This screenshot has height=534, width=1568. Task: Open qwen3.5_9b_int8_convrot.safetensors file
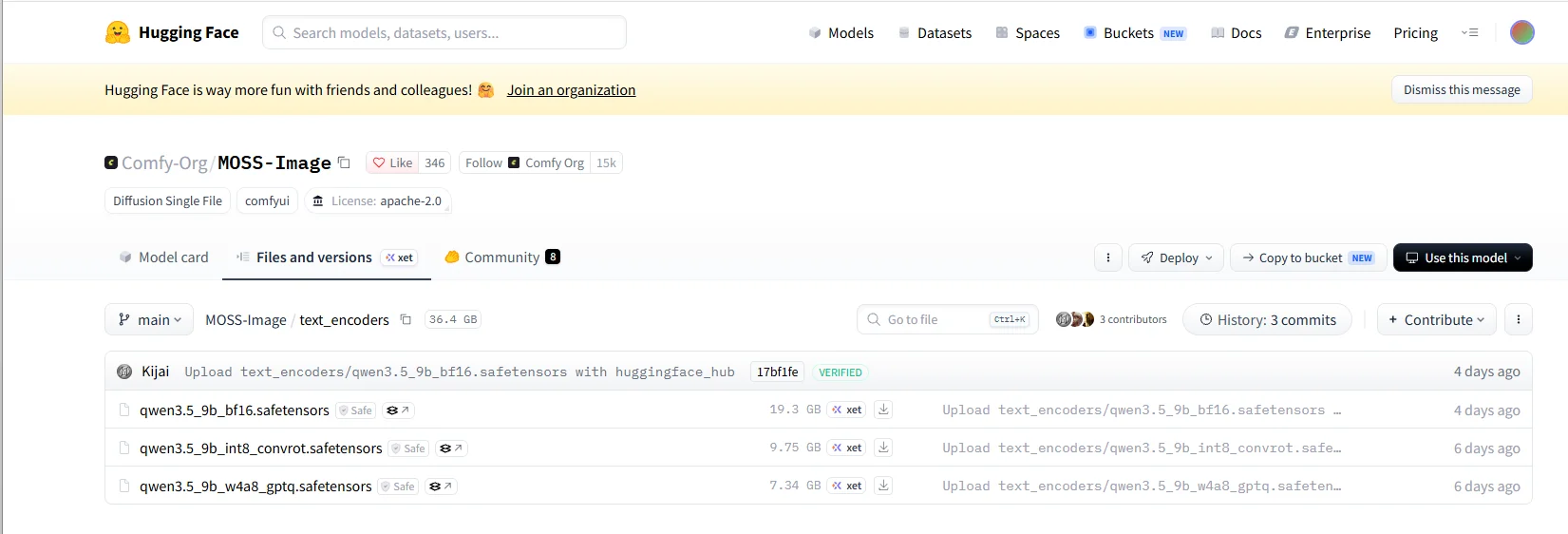[x=261, y=448]
